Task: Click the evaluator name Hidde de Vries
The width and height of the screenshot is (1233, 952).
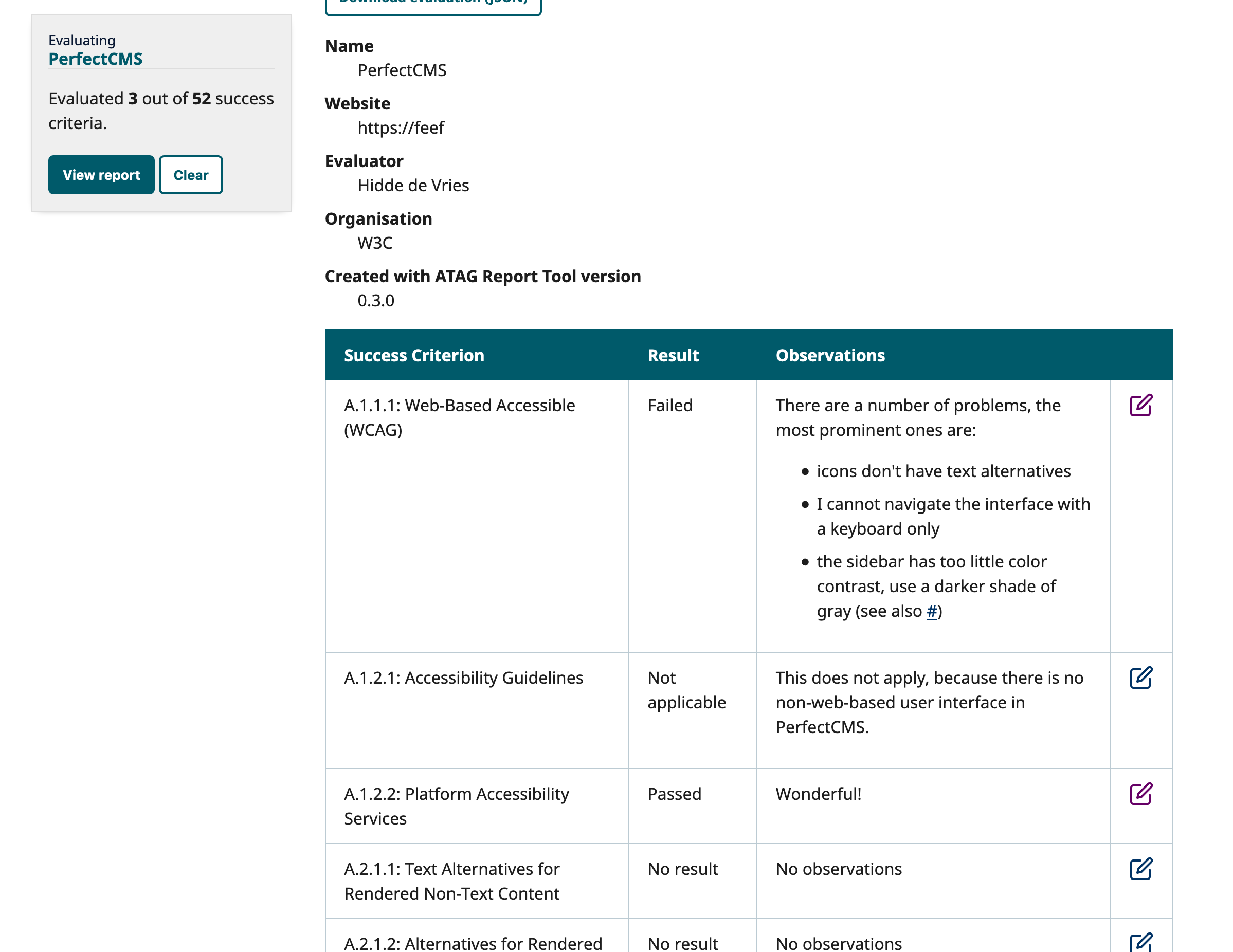Action: click(413, 185)
